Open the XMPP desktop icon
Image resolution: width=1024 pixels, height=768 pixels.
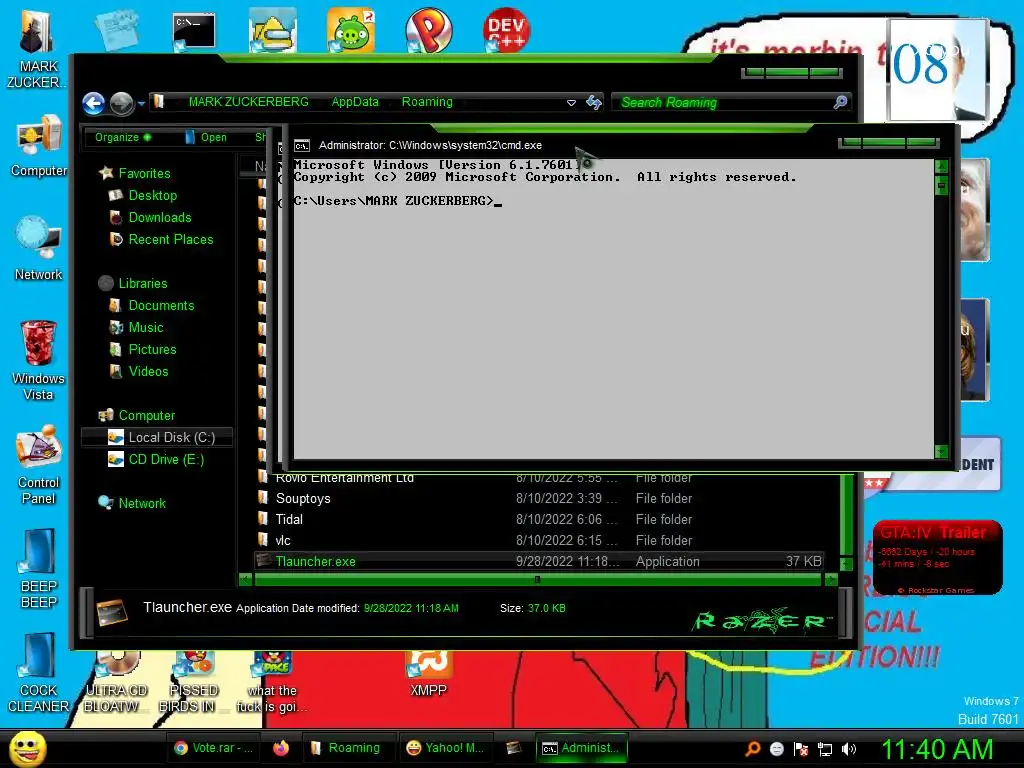click(428, 673)
